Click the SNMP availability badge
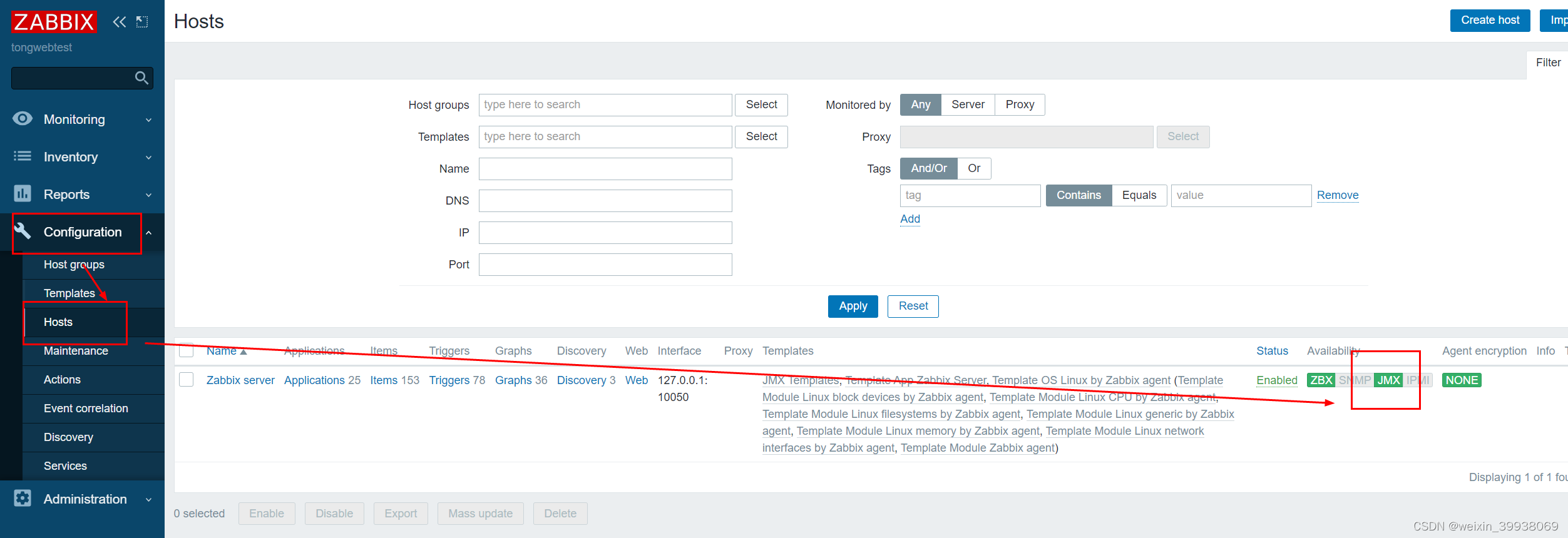 tap(1355, 380)
